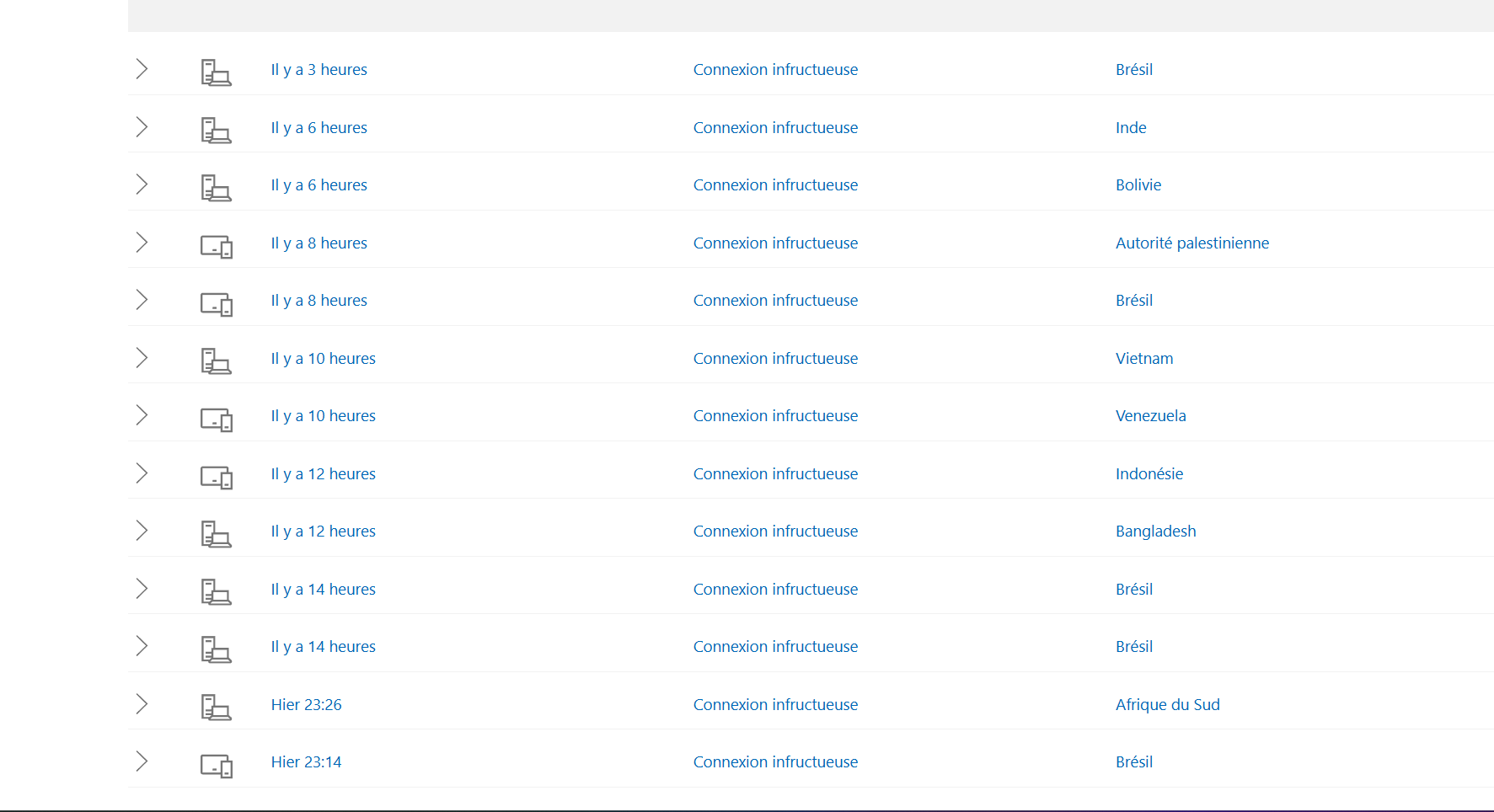Click 'Brésil' in the 8 heures row

click(x=1134, y=301)
